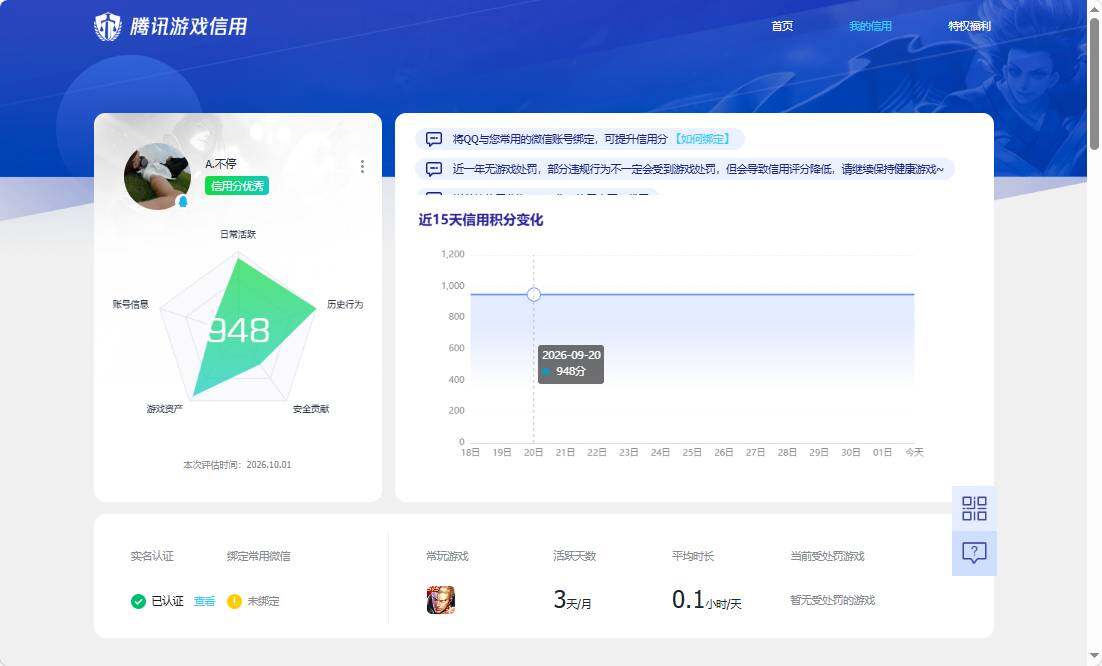Screen dimensions: 1102x666
Task: Click the user avatar photo
Action: pos(157,176)
